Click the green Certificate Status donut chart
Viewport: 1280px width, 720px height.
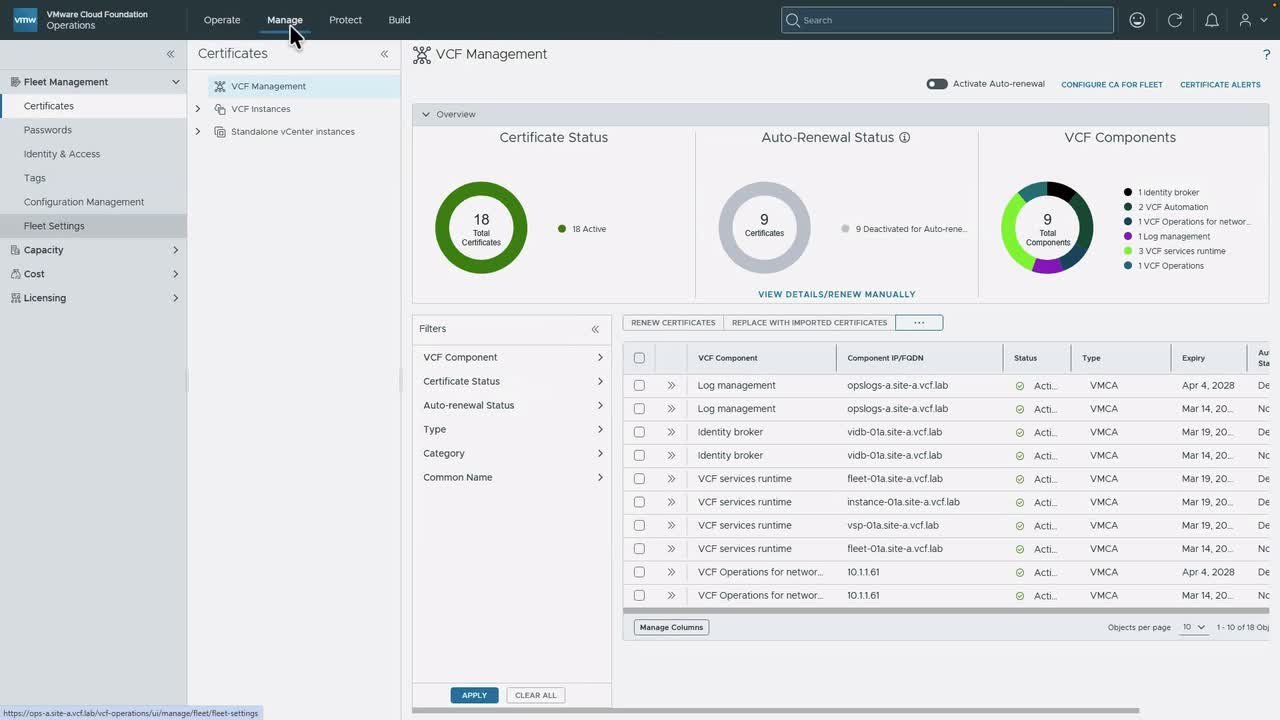[x=481, y=228]
